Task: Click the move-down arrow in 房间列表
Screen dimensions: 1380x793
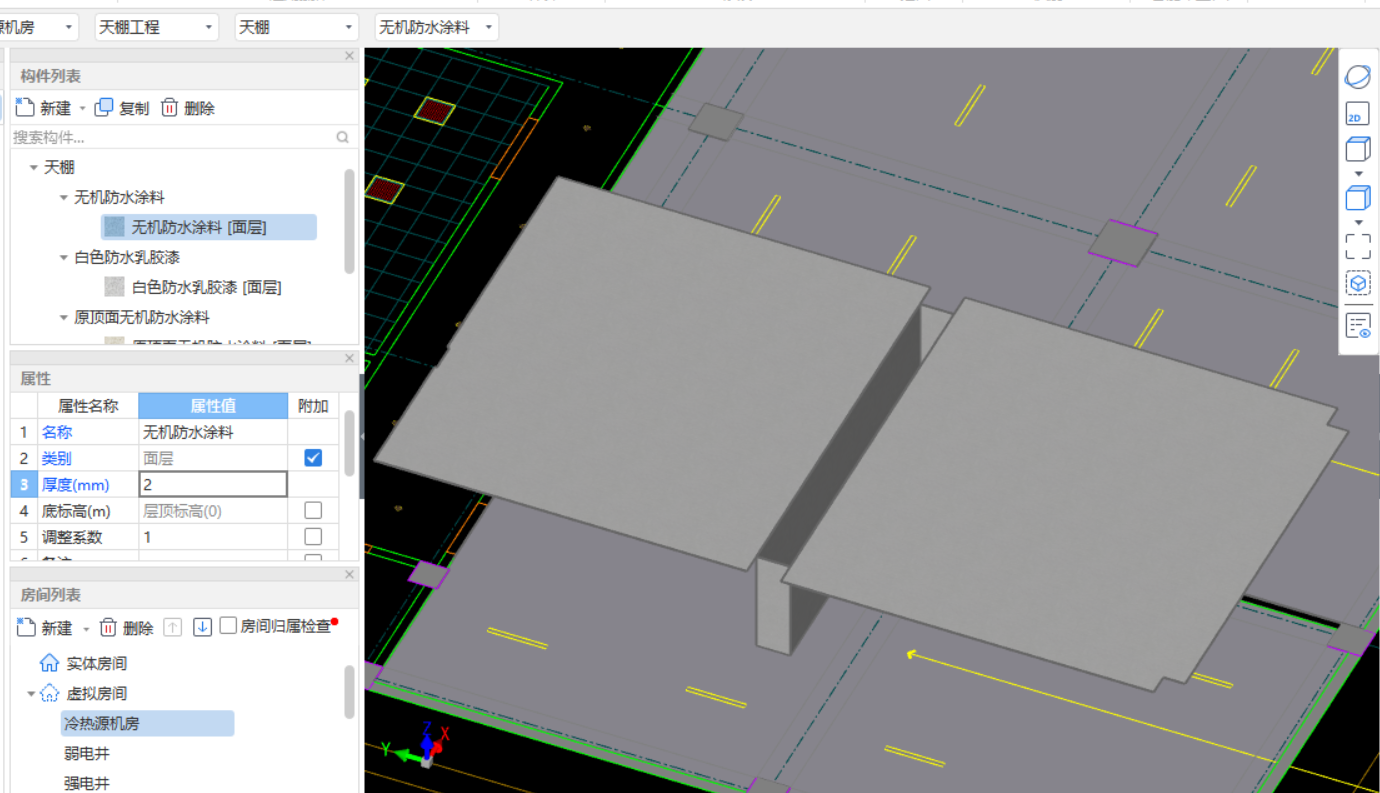Action: point(202,627)
